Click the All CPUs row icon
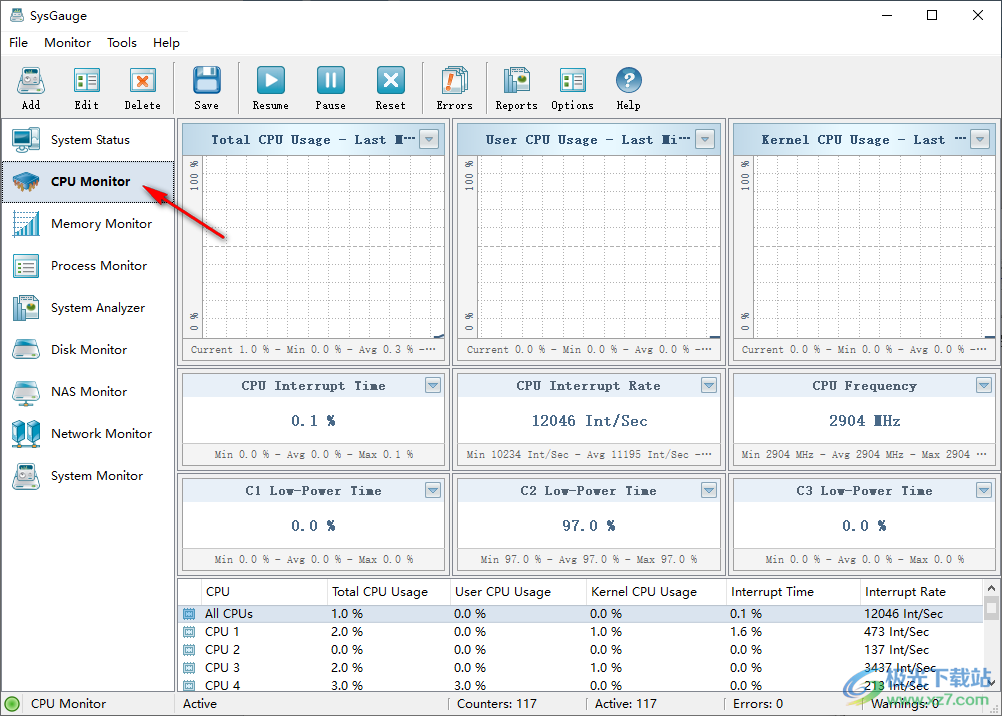 pos(189,614)
